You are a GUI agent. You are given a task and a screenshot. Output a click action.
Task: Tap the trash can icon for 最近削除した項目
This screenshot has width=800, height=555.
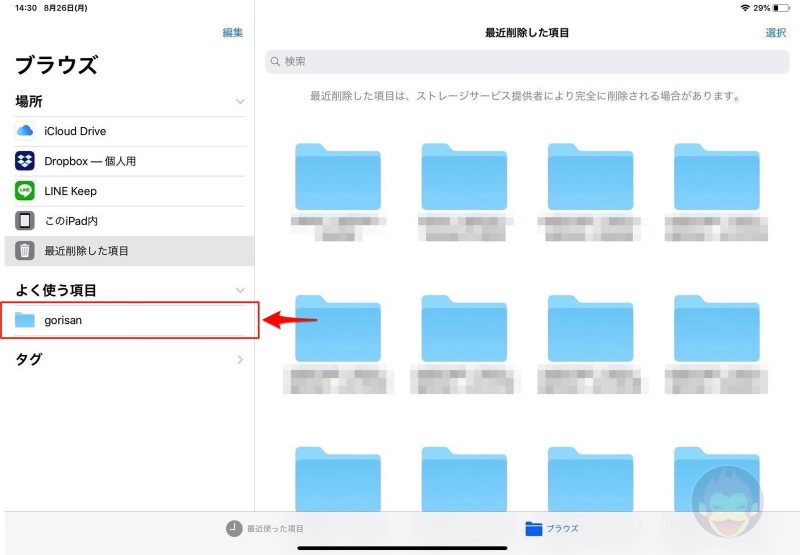[24, 250]
